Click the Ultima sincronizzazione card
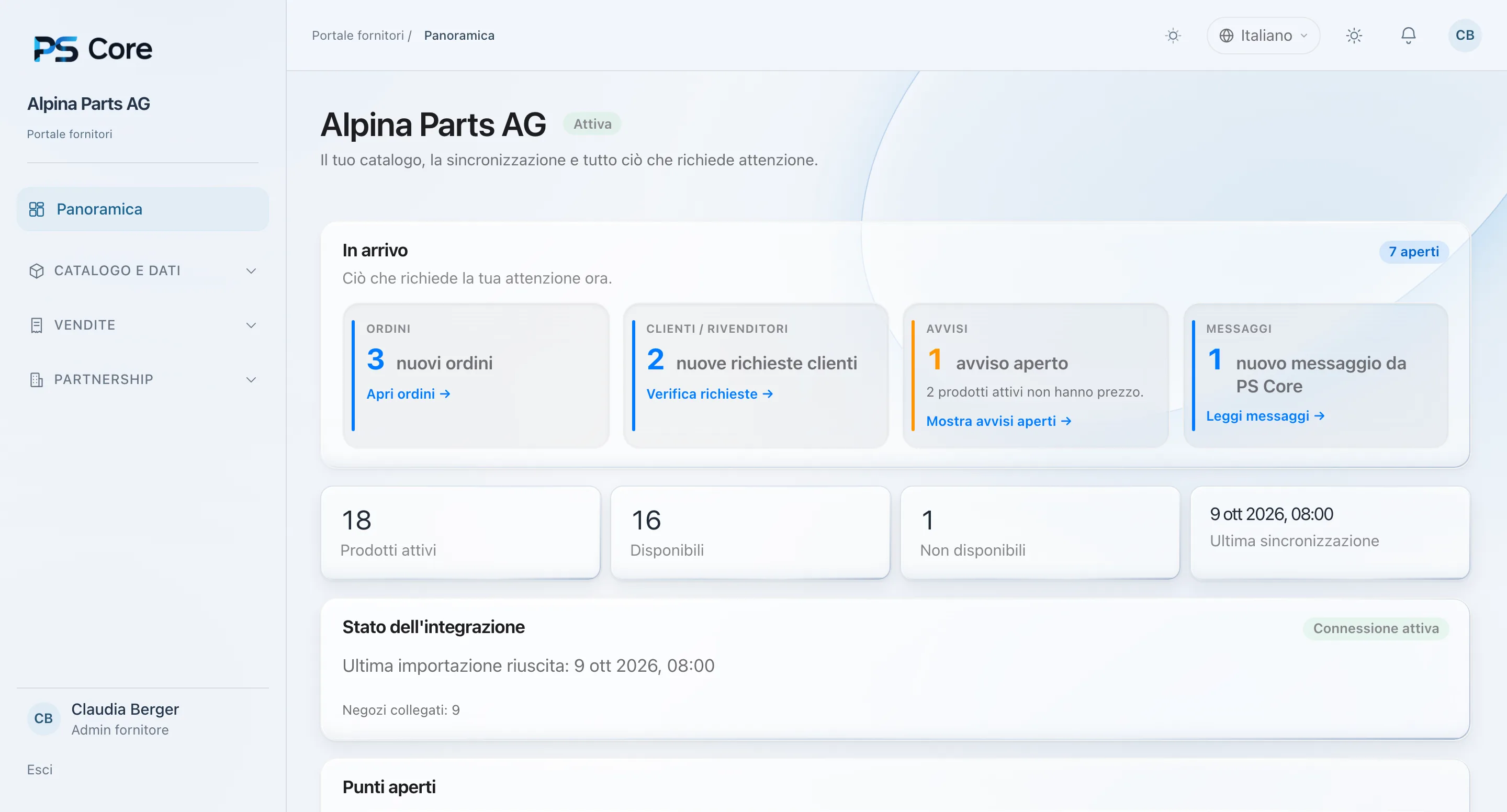The height and width of the screenshot is (812, 1507). click(1330, 533)
